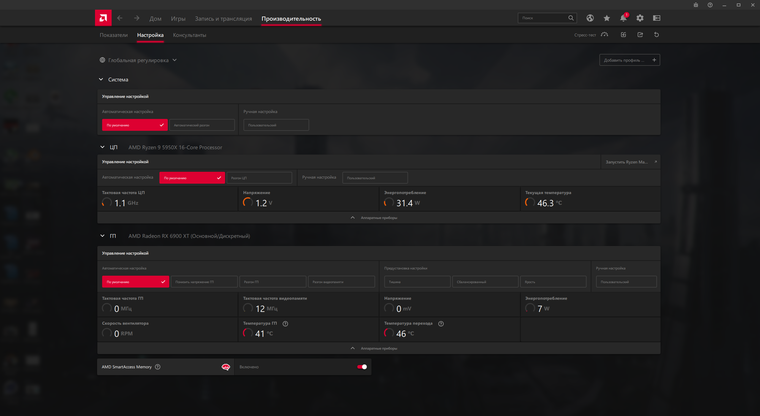Select По умолчанию in Система section
Viewport: 760px width, 416px height.
[135, 125]
